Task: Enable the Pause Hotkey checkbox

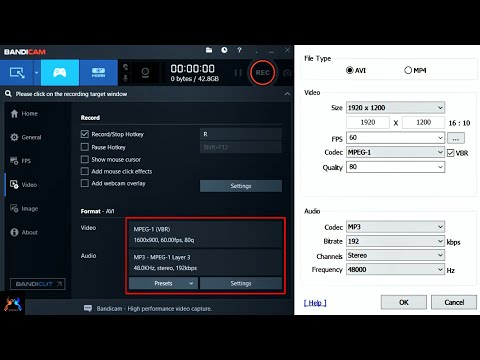Action: pyautogui.click(x=85, y=147)
